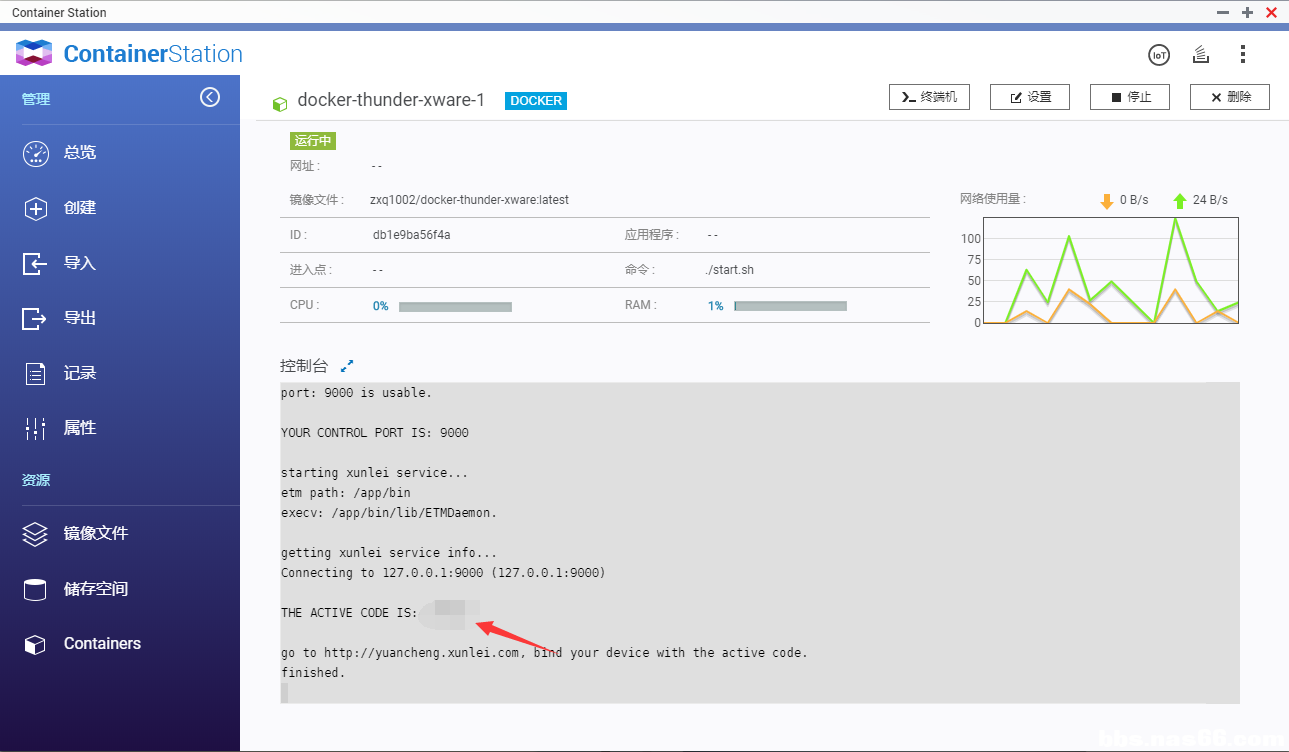Stop the container with 停止 button
The height and width of the screenshot is (752, 1289).
click(1129, 97)
